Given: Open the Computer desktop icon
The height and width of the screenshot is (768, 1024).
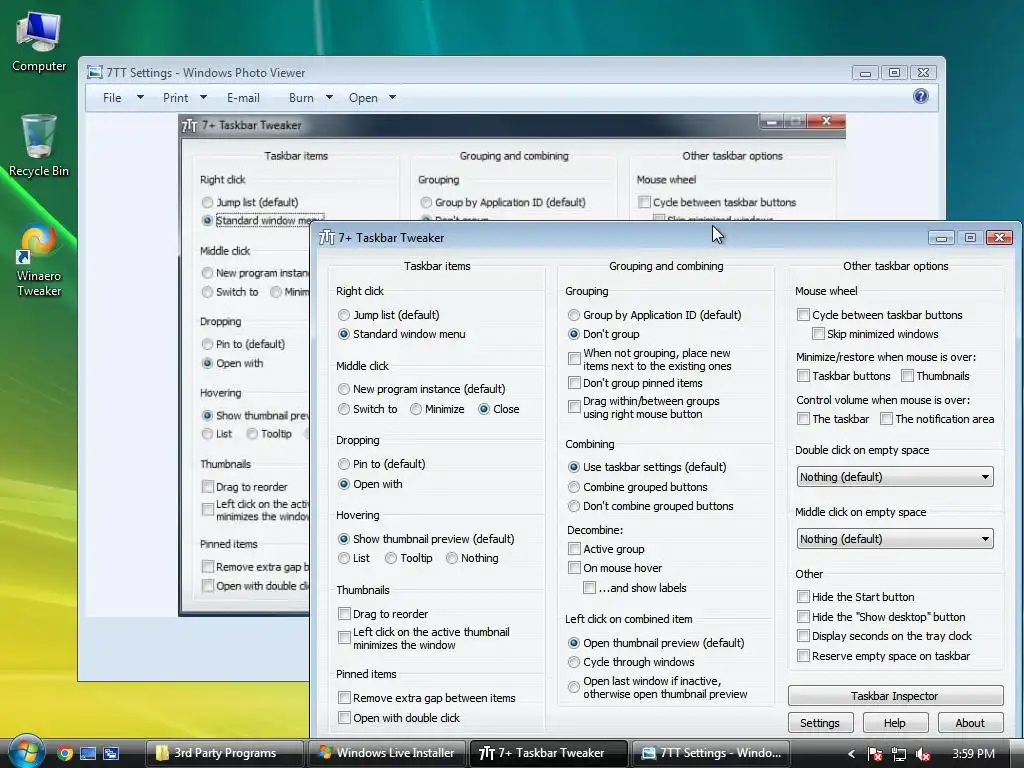Looking at the screenshot, I should (x=39, y=42).
